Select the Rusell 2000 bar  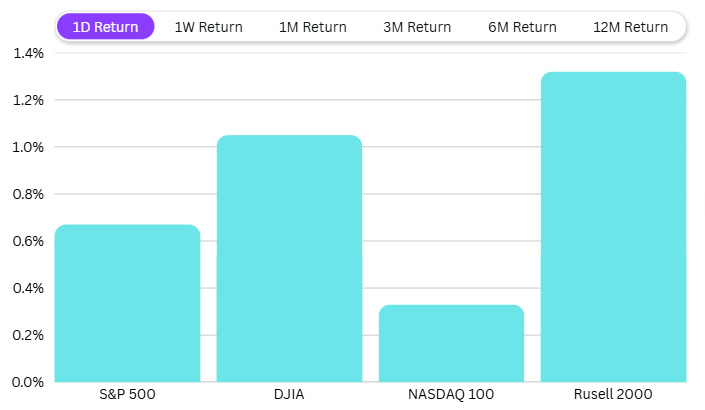click(x=613, y=227)
